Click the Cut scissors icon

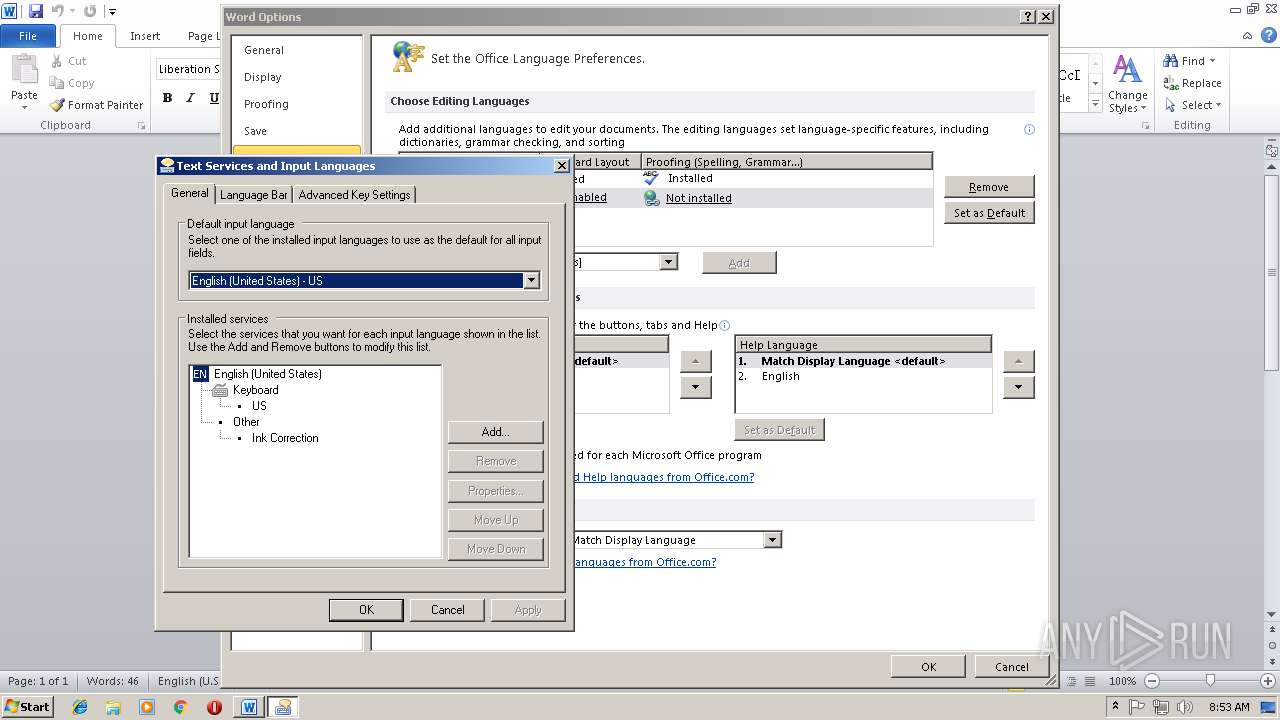tap(57, 61)
